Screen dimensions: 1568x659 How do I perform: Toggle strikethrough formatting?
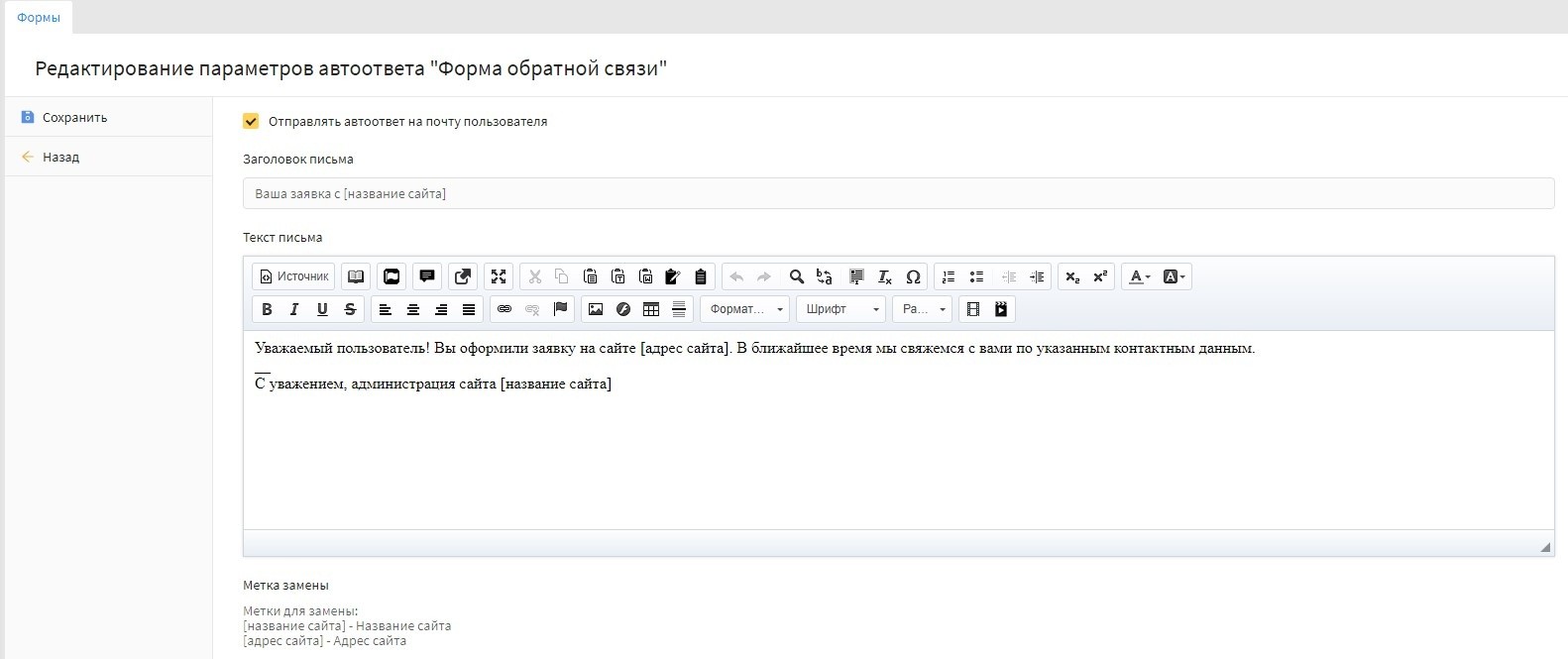(x=350, y=309)
